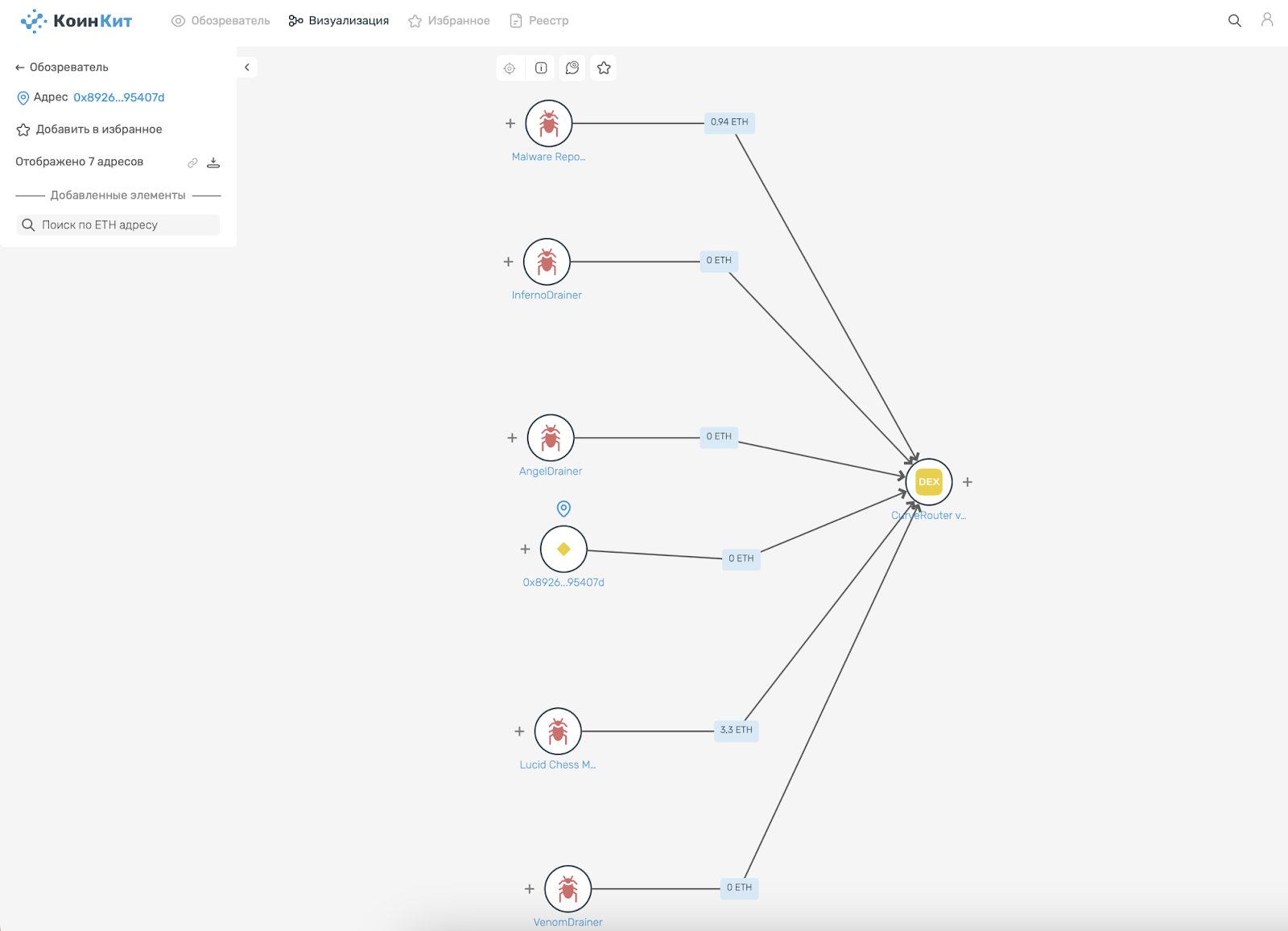Click 0 ETH label from 0x8926...95407d node

pyautogui.click(x=741, y=558)
